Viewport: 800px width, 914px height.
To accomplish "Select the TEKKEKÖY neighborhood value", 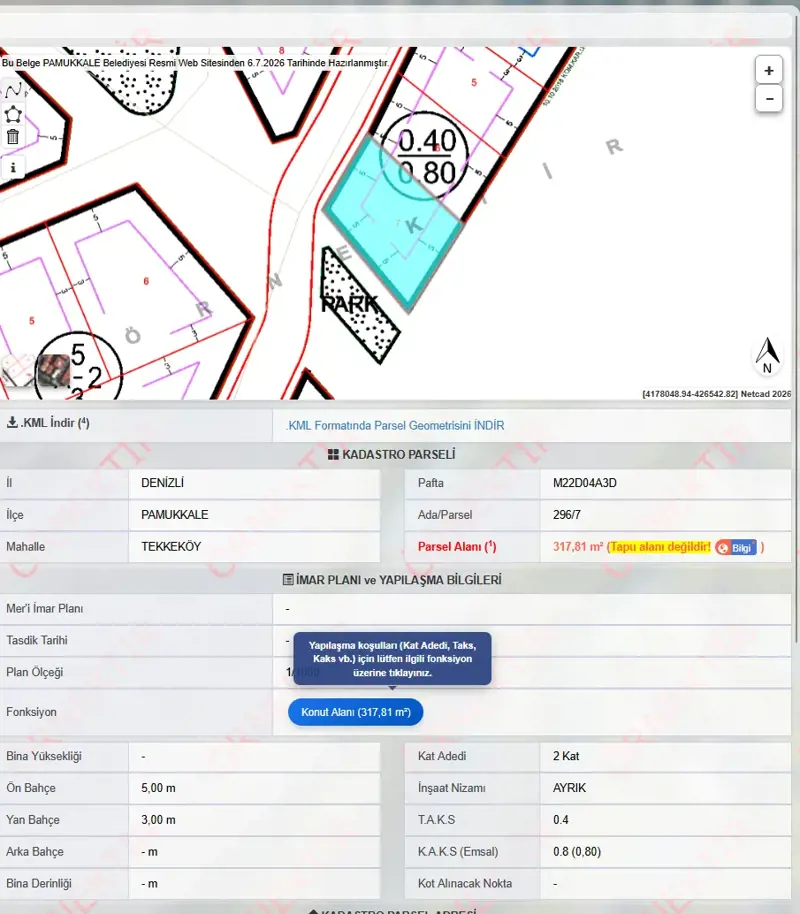I will [x=171, y=547].
